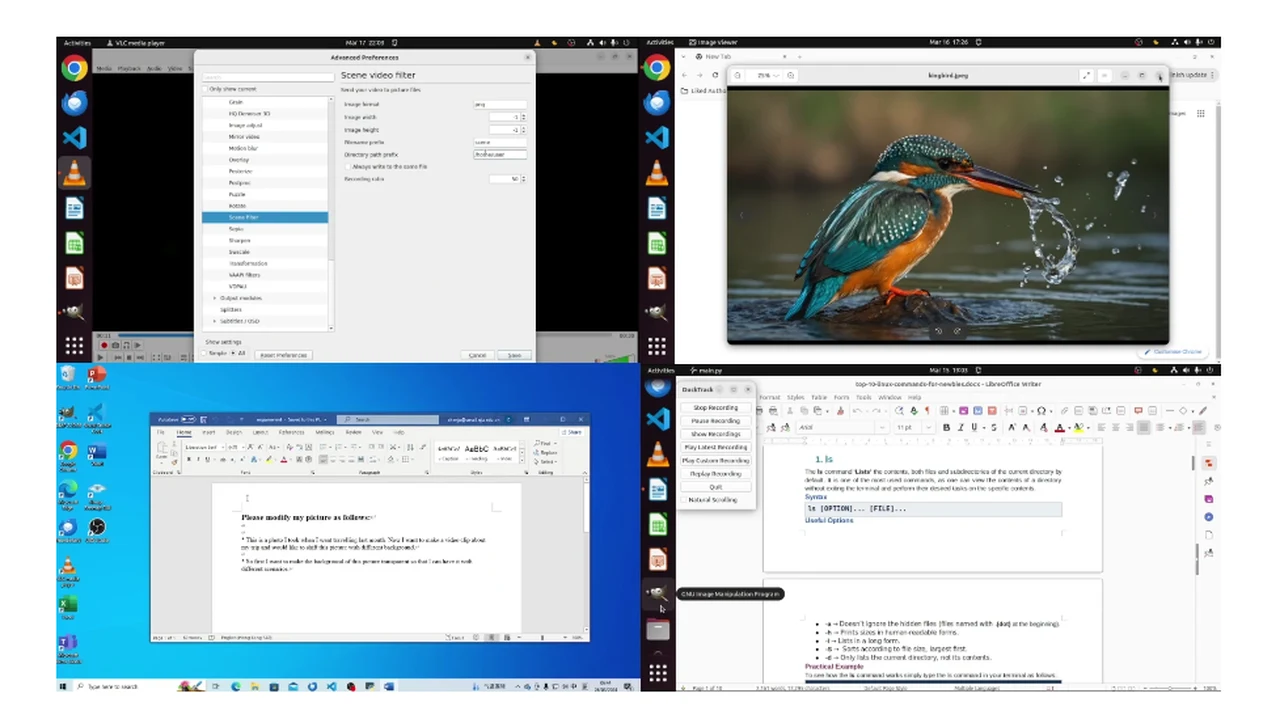Expand the 'Output modules' tree item
Image resolution: width=1280 pixels, height=723 pixels.
[x=215, y=298]
